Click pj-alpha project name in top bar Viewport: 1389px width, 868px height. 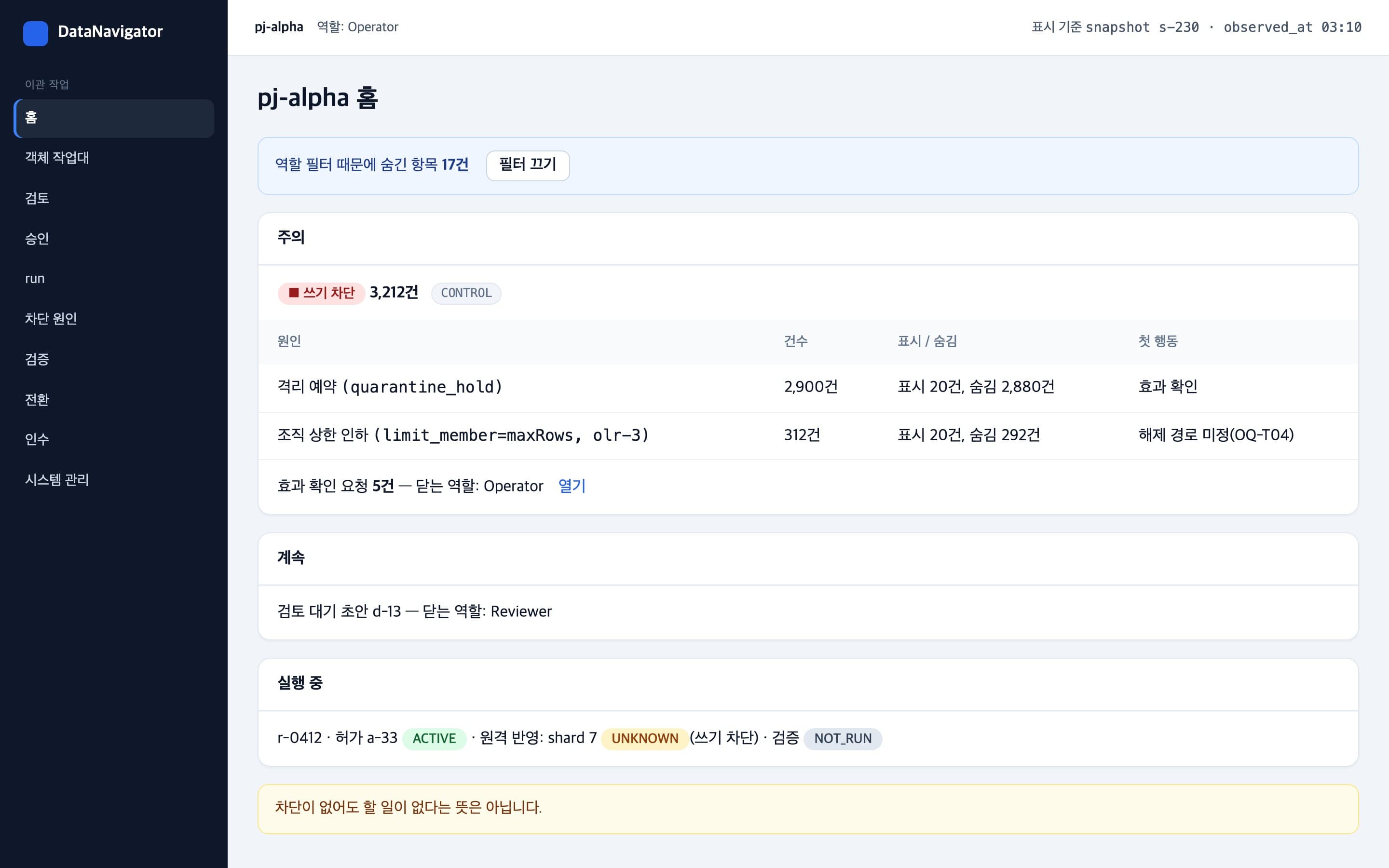[278, 27]
